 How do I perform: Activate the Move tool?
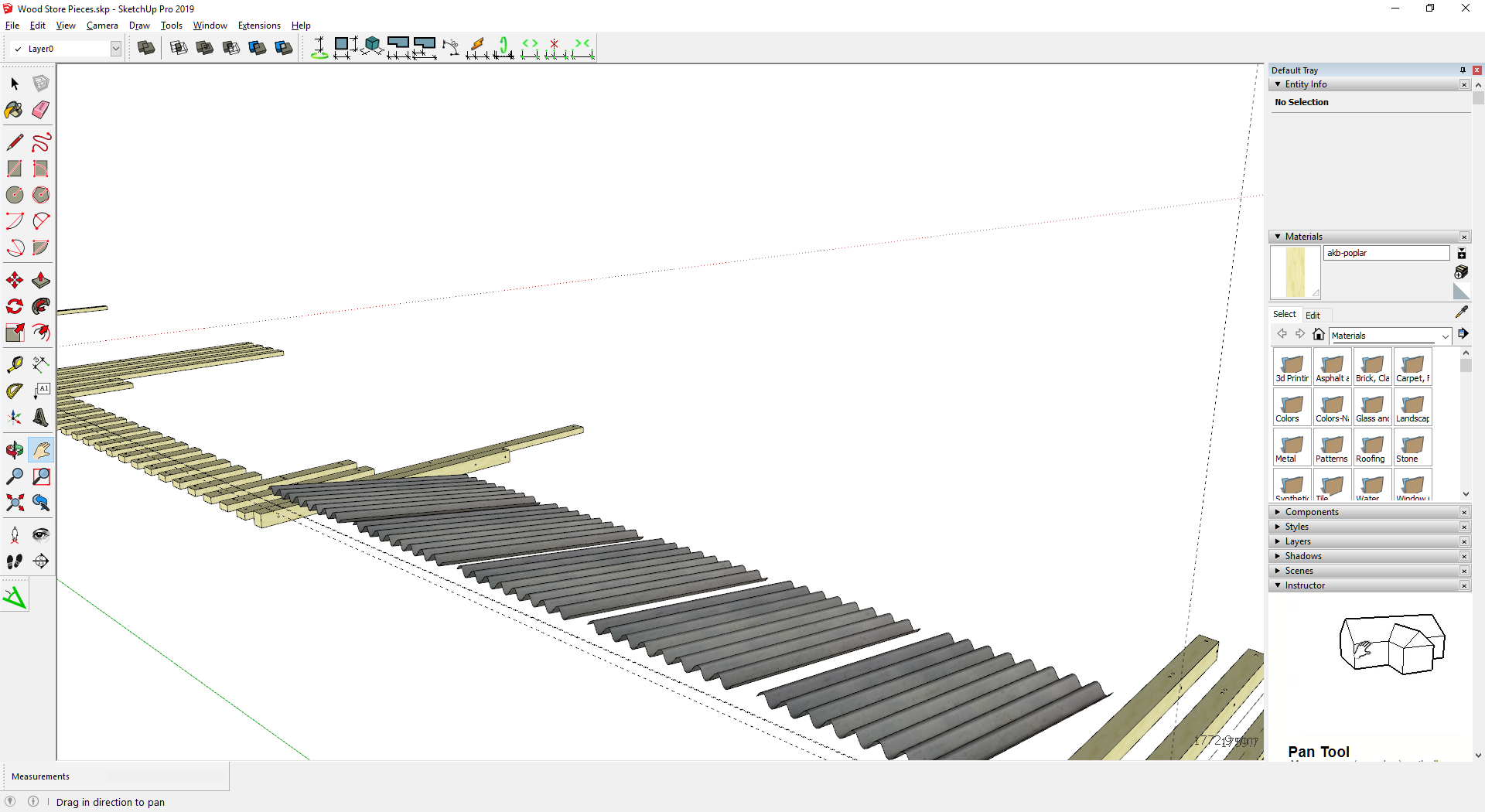pyautogui.click(x=15, y=280)
